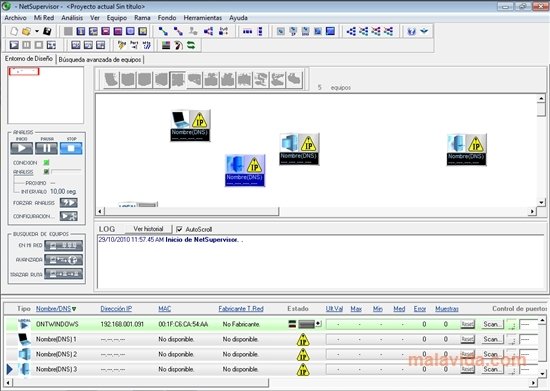Click Scan button in ONTWINDOWS row
Image resolution: width=550 pixels, height=391 pixels.
(x=492, y=324)
